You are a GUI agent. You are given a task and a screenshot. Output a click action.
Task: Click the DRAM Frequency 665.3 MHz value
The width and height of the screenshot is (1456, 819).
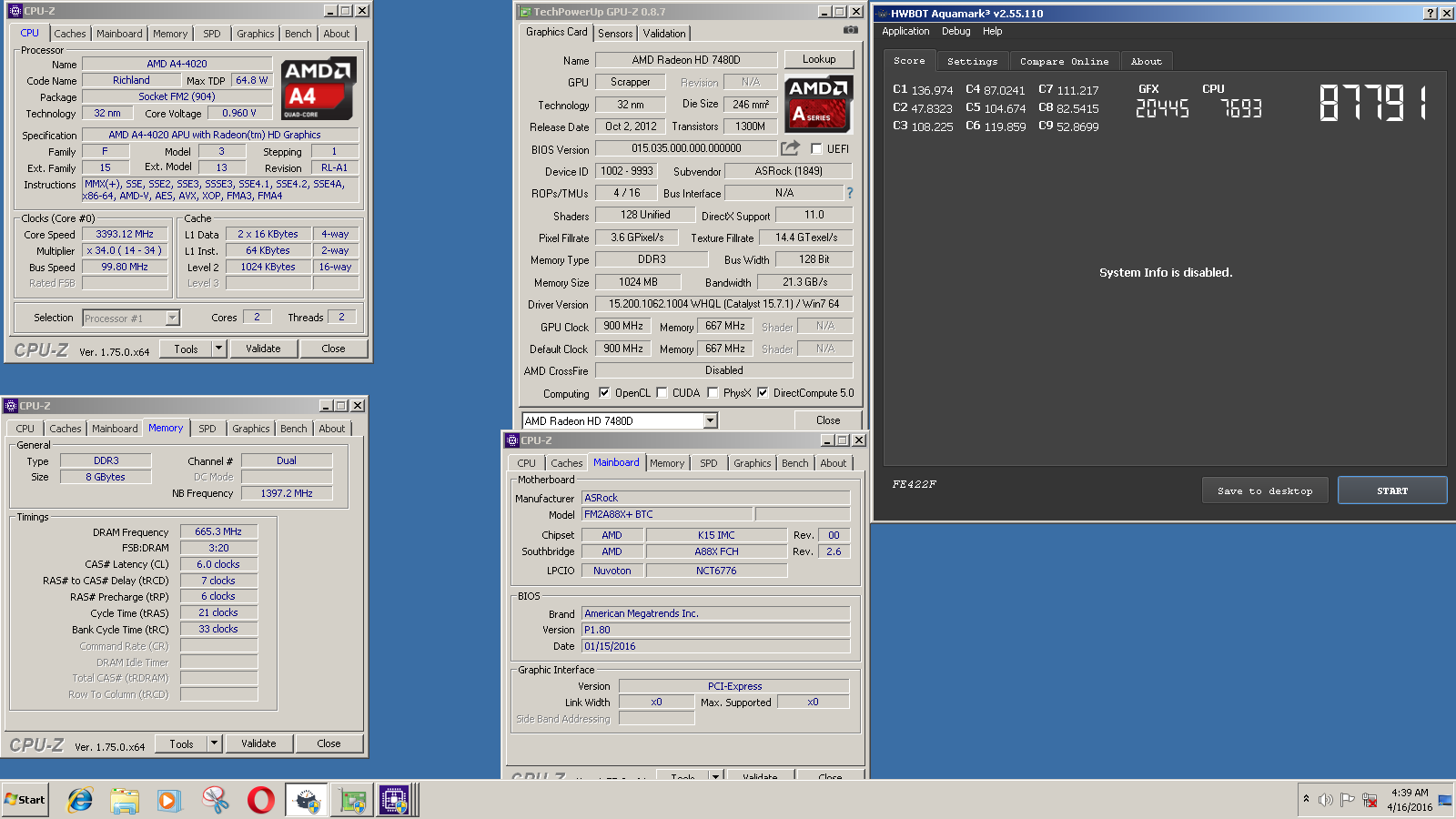(x=218, y=531)
